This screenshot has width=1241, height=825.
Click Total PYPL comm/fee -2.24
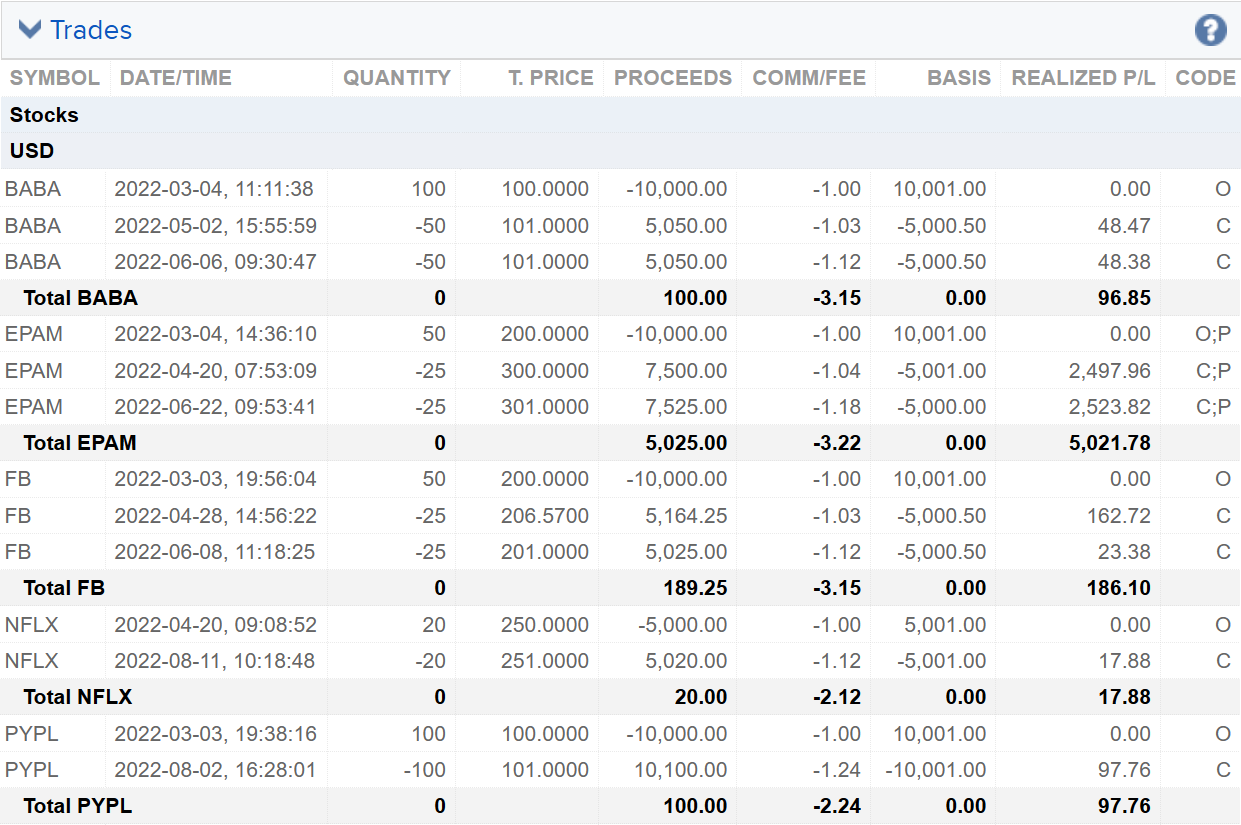point(837,806)
